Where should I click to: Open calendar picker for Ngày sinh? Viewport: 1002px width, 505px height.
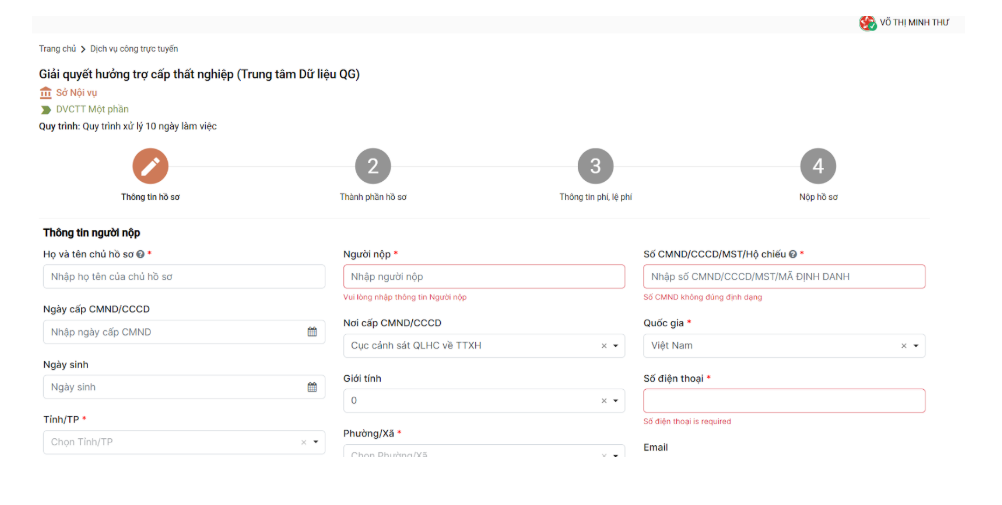[312, 387]
